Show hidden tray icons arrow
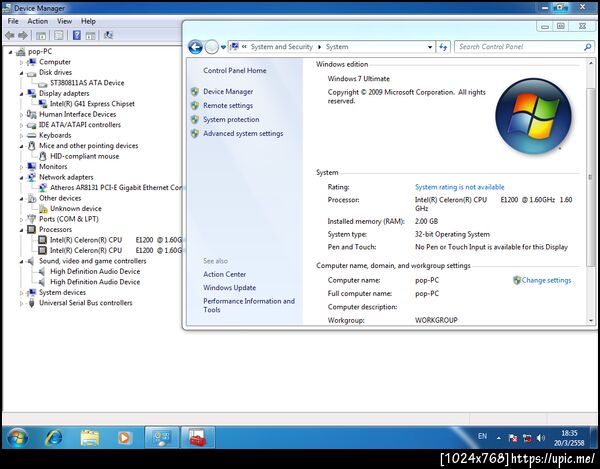The width and height of the screenshot is (600, 469). click(499, 438)
